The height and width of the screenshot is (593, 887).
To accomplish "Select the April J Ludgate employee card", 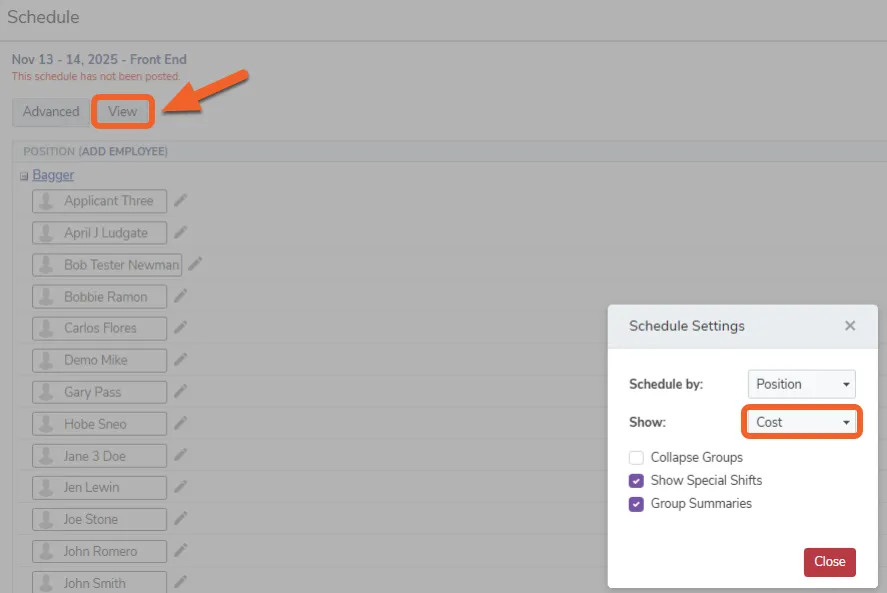I will tap(100, 233).
